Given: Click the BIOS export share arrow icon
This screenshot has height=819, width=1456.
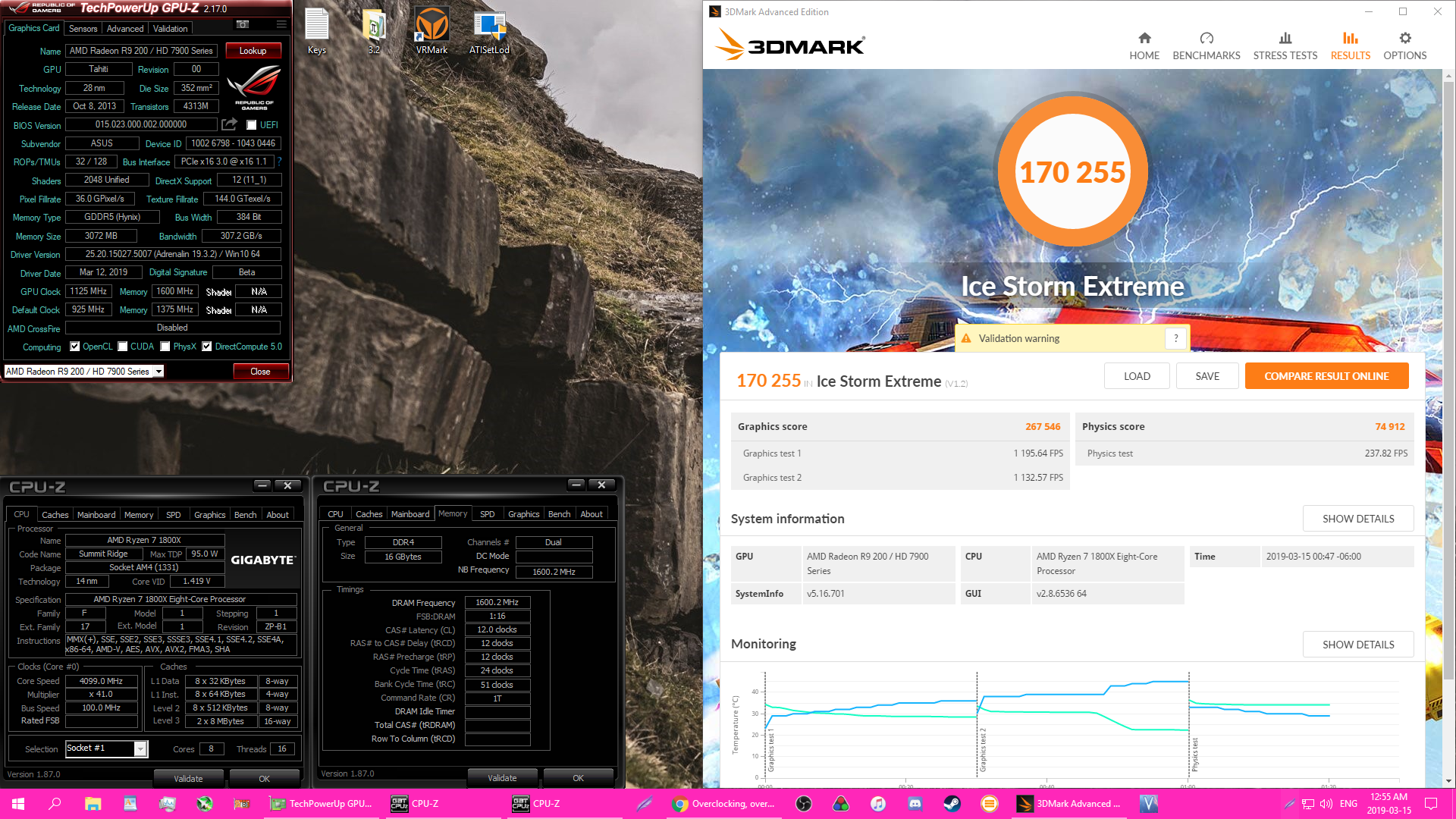Looking at the screenshot, I should point(229,124).
